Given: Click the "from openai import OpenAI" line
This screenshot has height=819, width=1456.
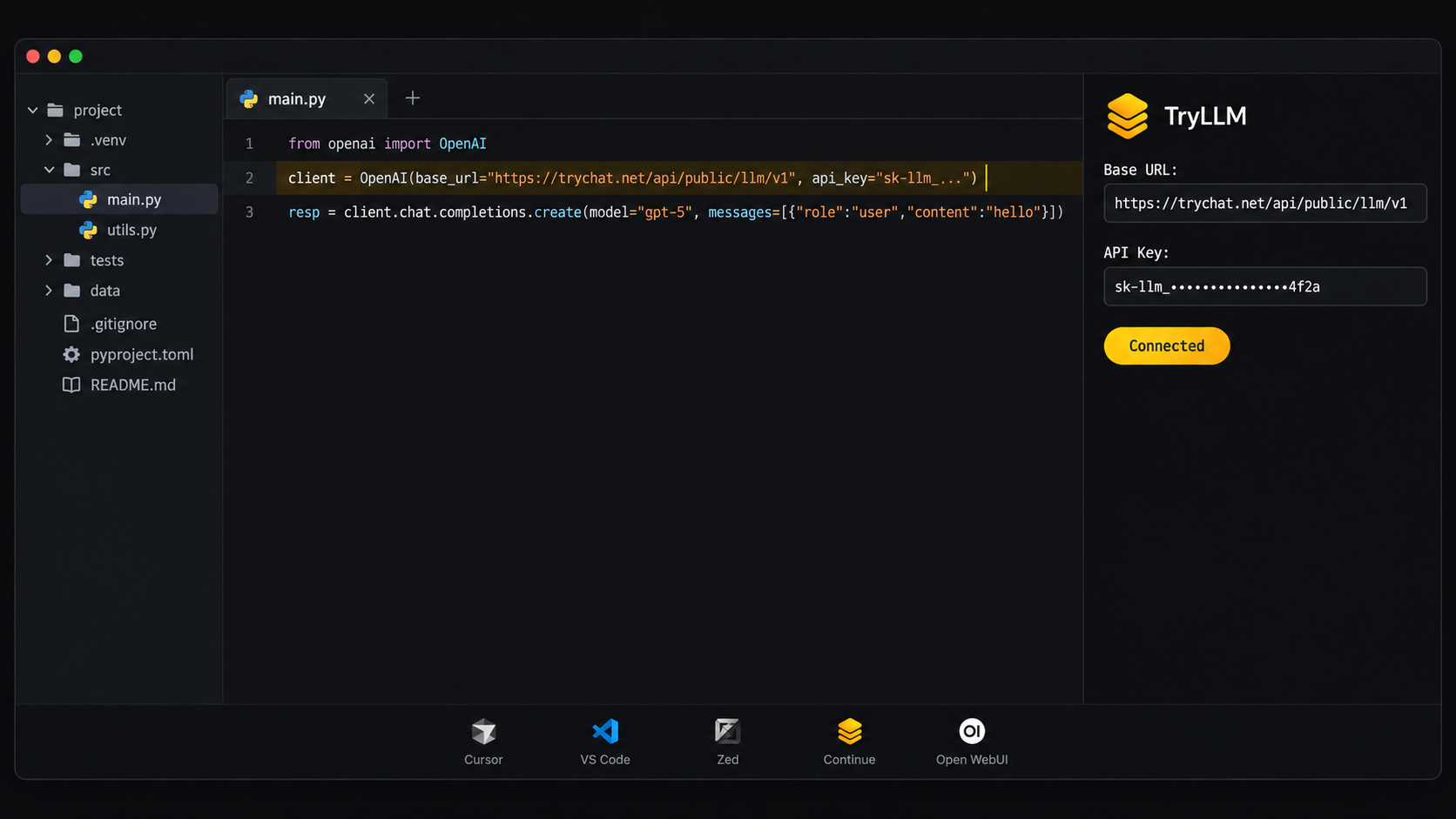Looking at the screenshot, I should click(x=388, y=144).
